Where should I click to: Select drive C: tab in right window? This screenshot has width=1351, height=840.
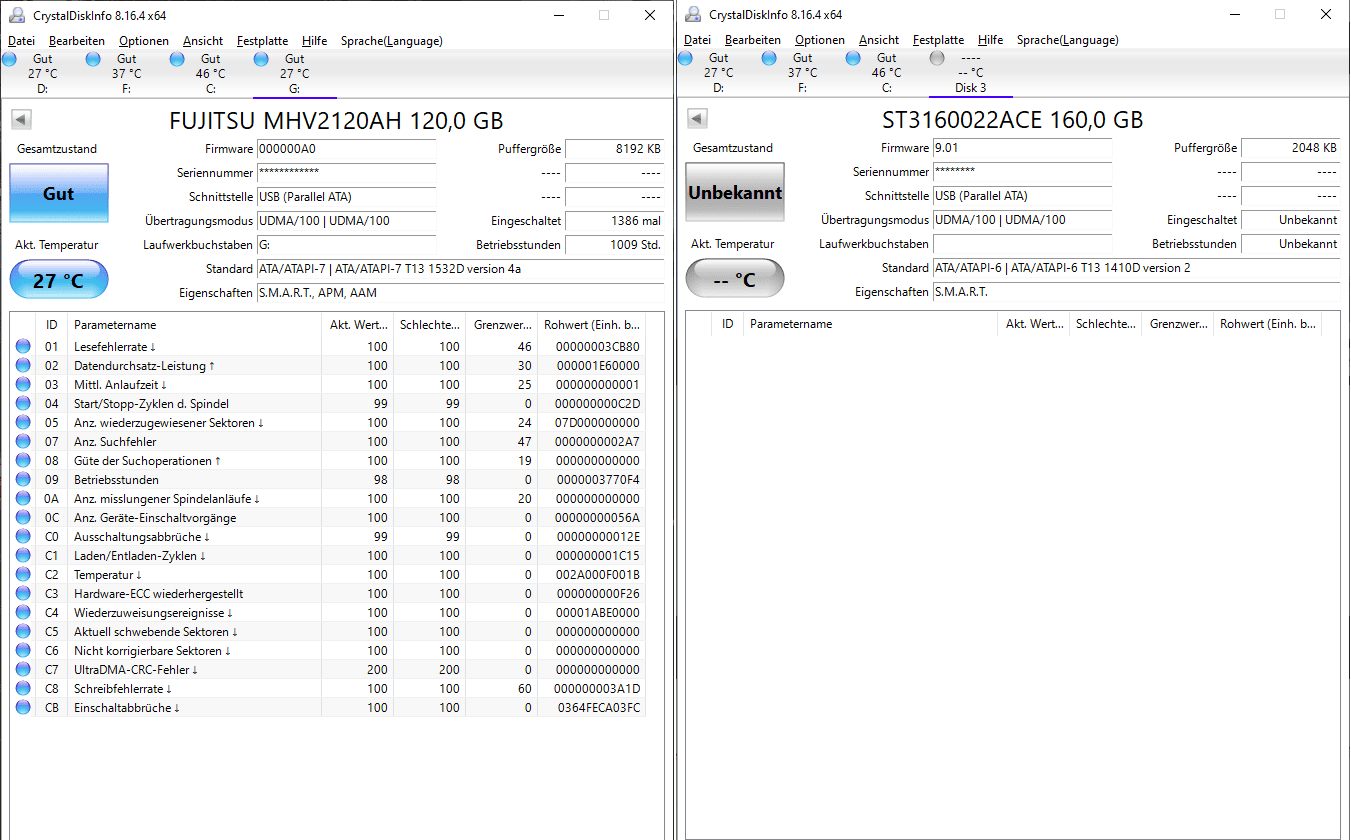pyautogui.click(x=887, y=73)
